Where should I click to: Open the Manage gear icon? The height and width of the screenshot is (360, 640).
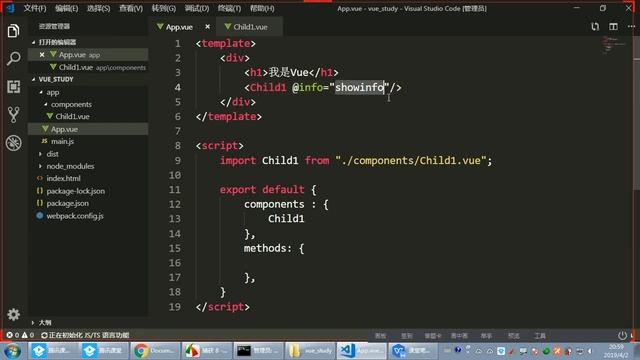click(x=13, y=314)
